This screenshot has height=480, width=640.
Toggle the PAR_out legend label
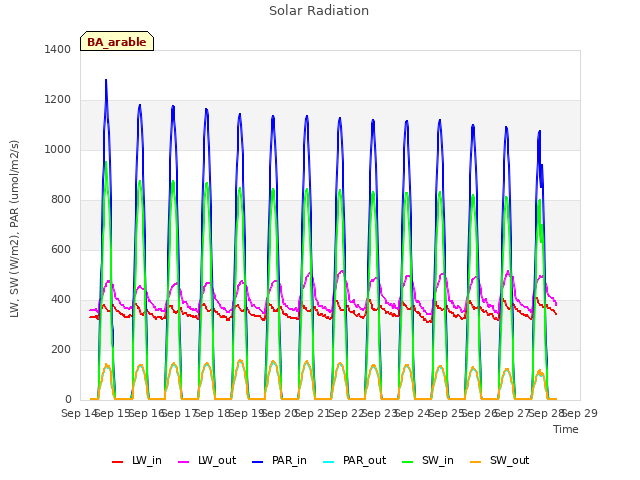click(x=364, y=460)
